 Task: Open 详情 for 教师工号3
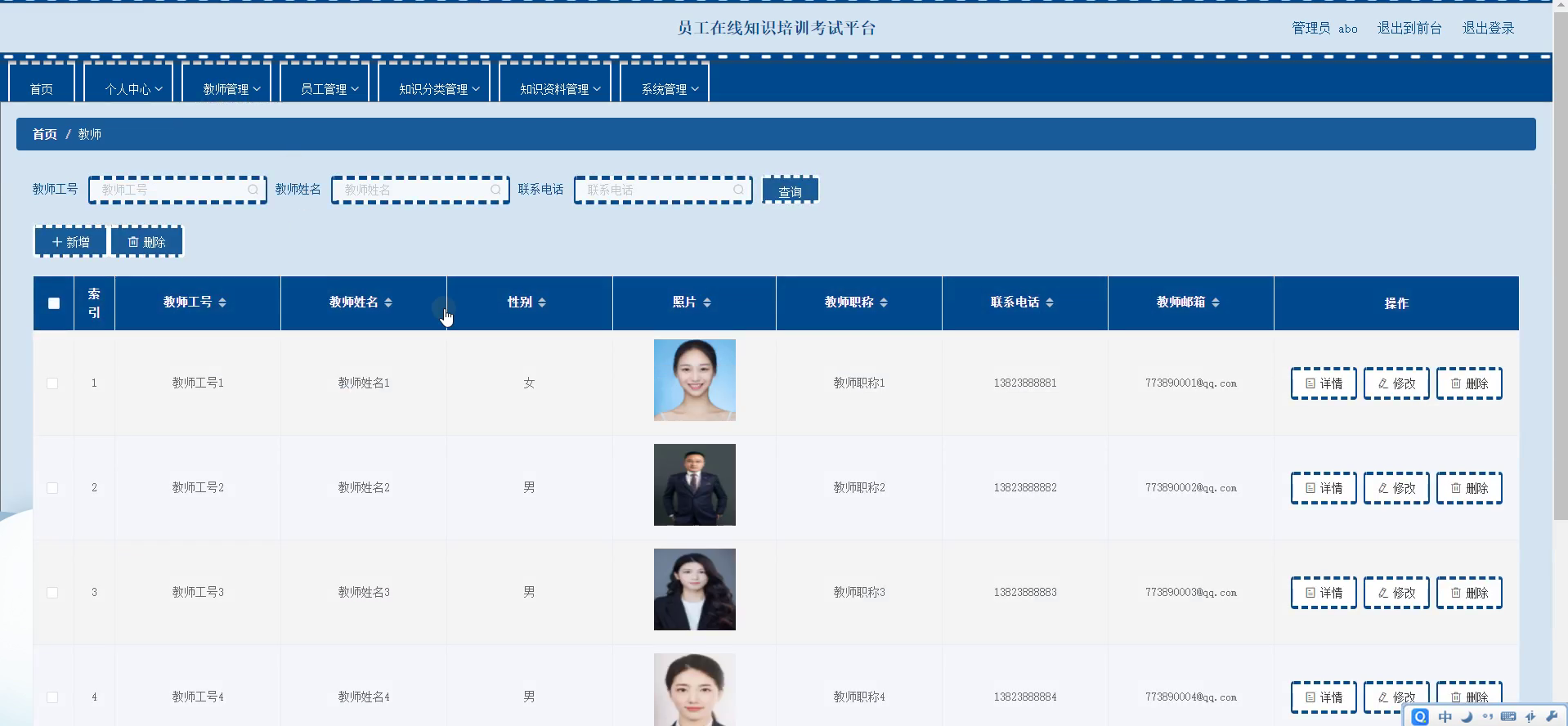pos(1324,593)
